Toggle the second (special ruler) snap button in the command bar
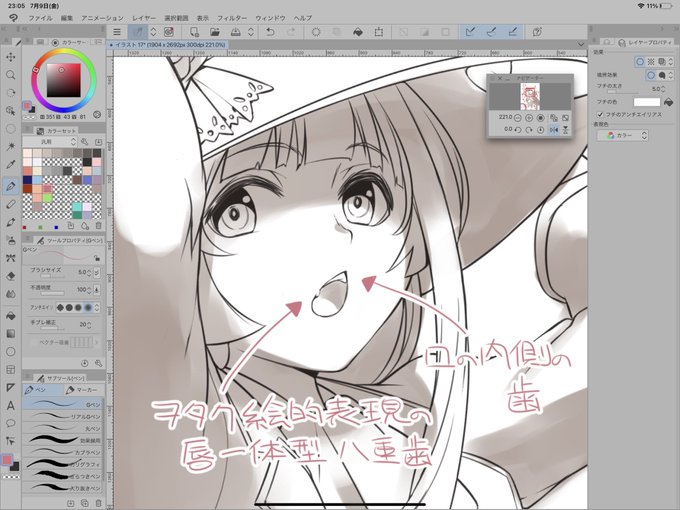Viewport: 680px width, 510px height. click(x=491, y=32)
